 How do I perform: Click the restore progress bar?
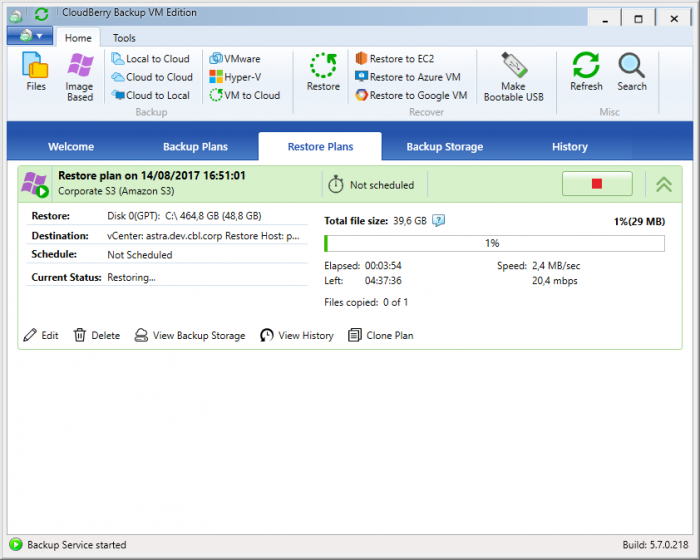(x=494, y=243)
